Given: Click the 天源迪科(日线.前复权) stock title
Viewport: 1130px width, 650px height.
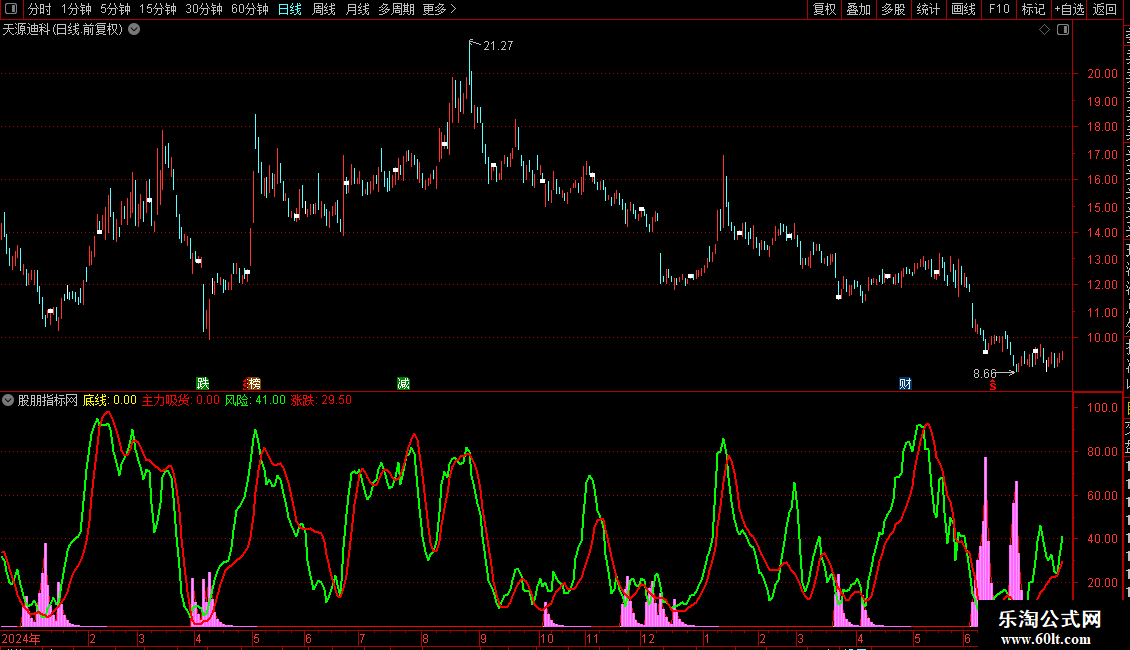Looking at the screenshot, I should 63,29.
